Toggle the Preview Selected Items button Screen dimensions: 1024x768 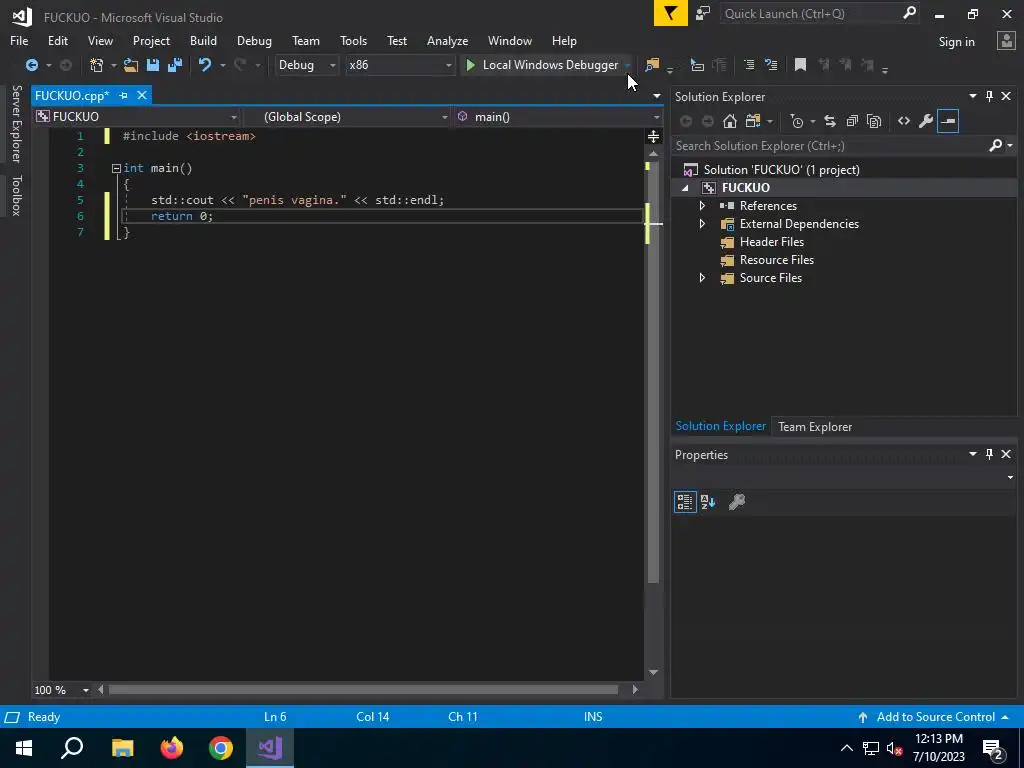(x=948, y=121)
